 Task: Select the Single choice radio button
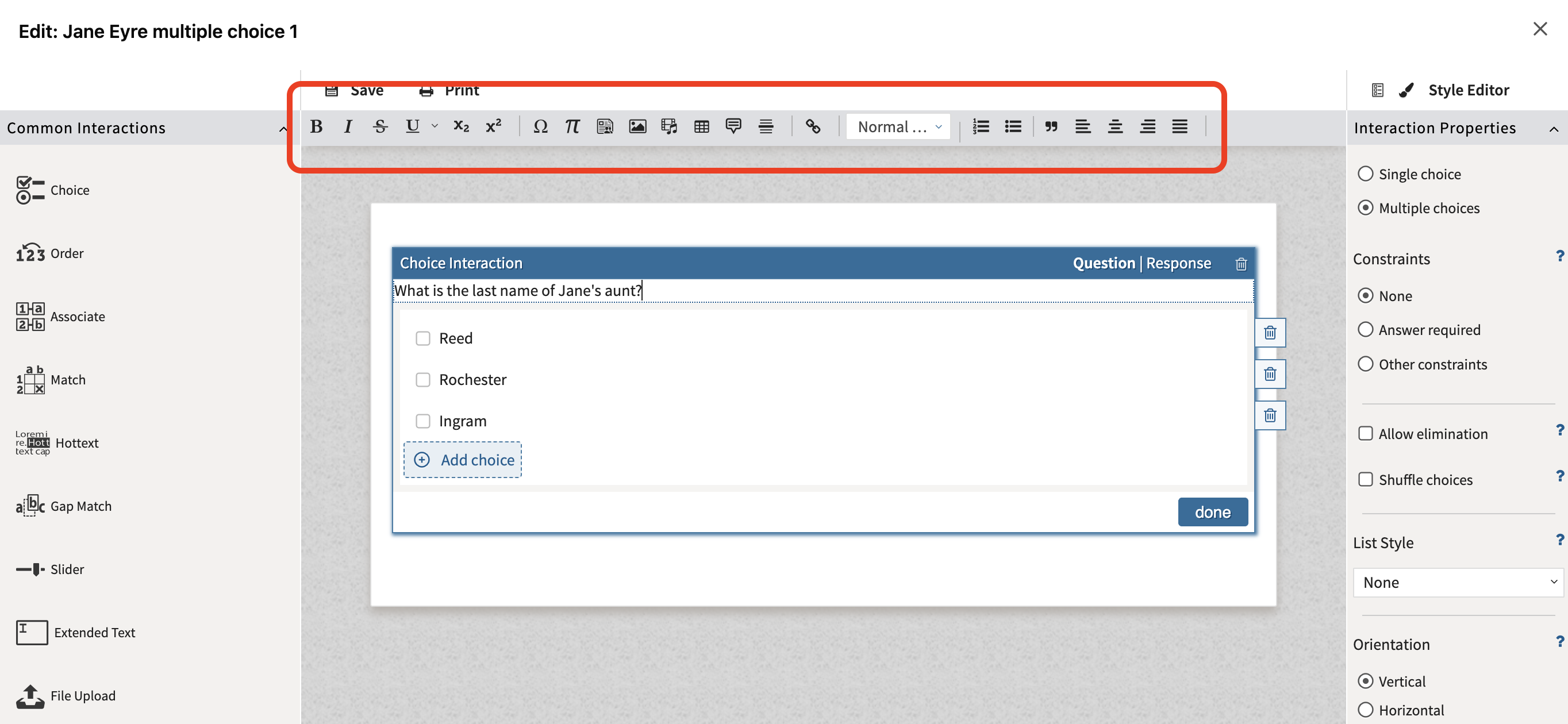click(x=1365, y=174)
